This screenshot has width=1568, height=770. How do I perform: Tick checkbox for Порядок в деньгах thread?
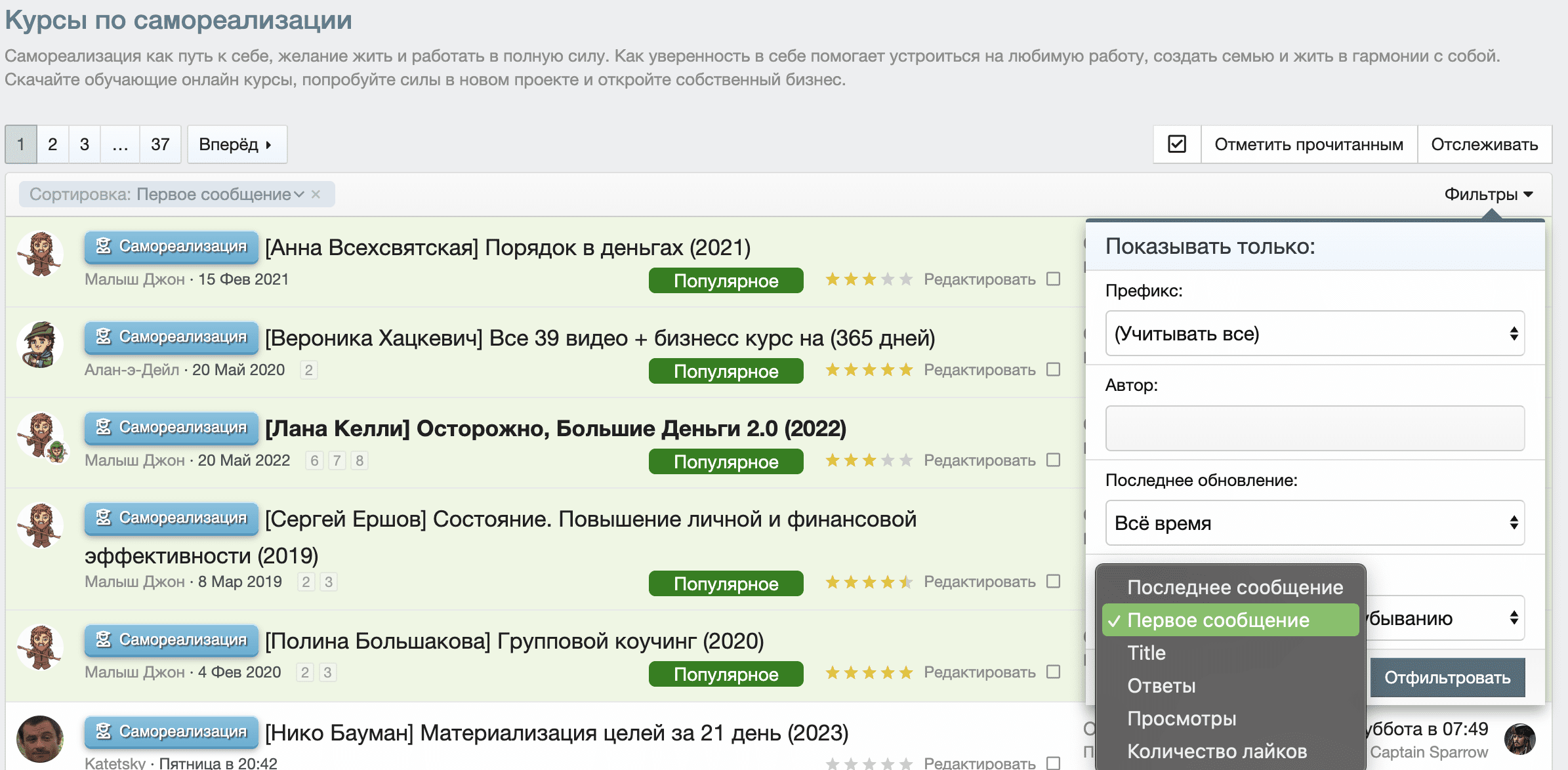[x=1054, y=279]
